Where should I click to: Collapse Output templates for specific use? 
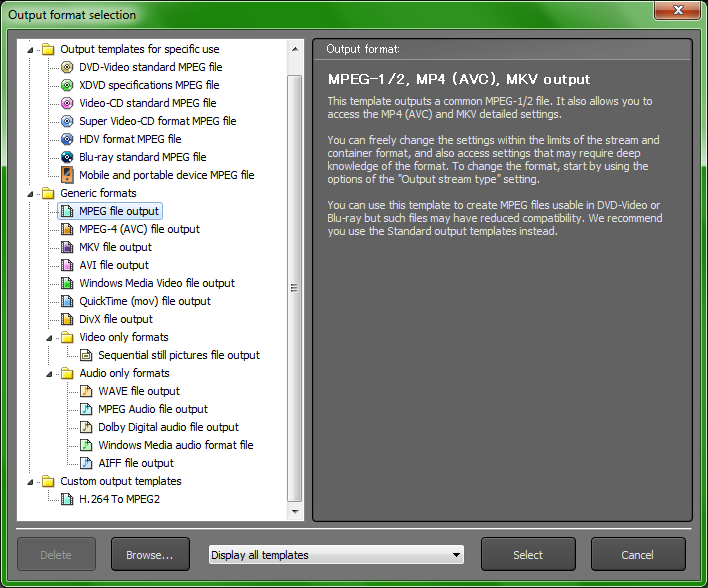(30, 50)
